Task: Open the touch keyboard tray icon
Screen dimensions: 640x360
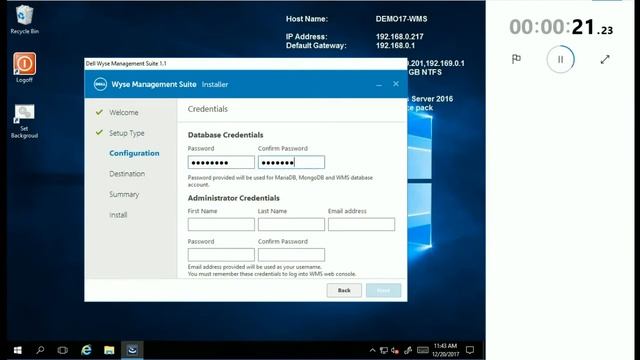Action: [423, 350]
